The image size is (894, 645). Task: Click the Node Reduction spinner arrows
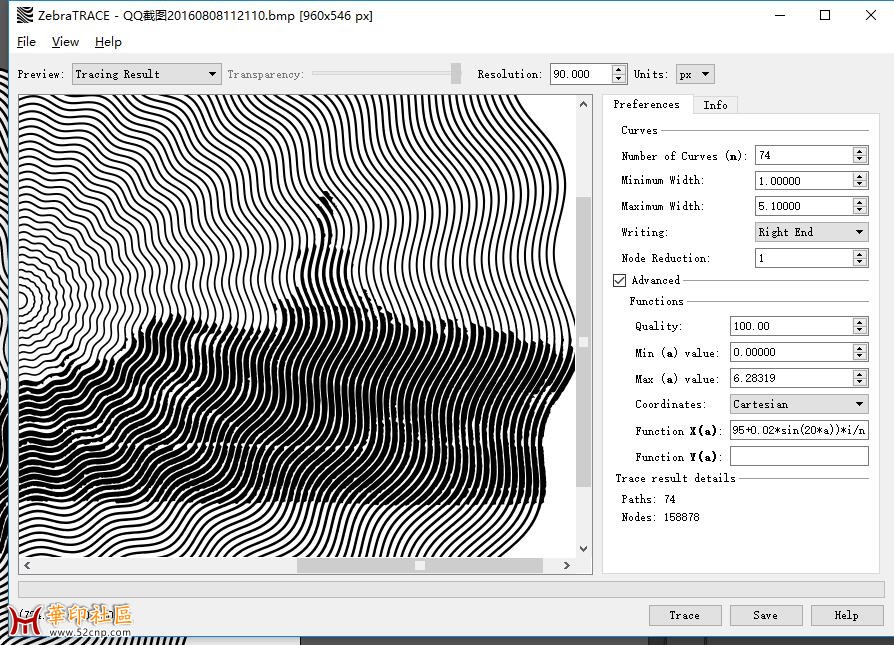[860, 258]
